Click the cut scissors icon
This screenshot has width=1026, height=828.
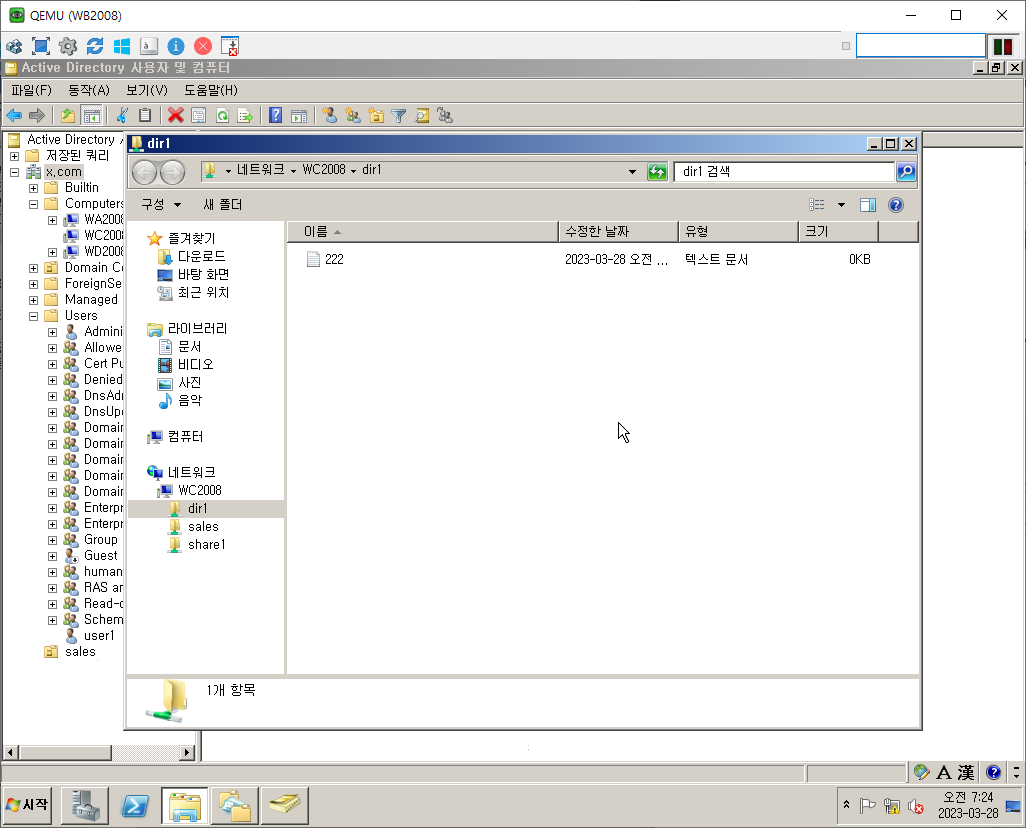pos(122,116)
